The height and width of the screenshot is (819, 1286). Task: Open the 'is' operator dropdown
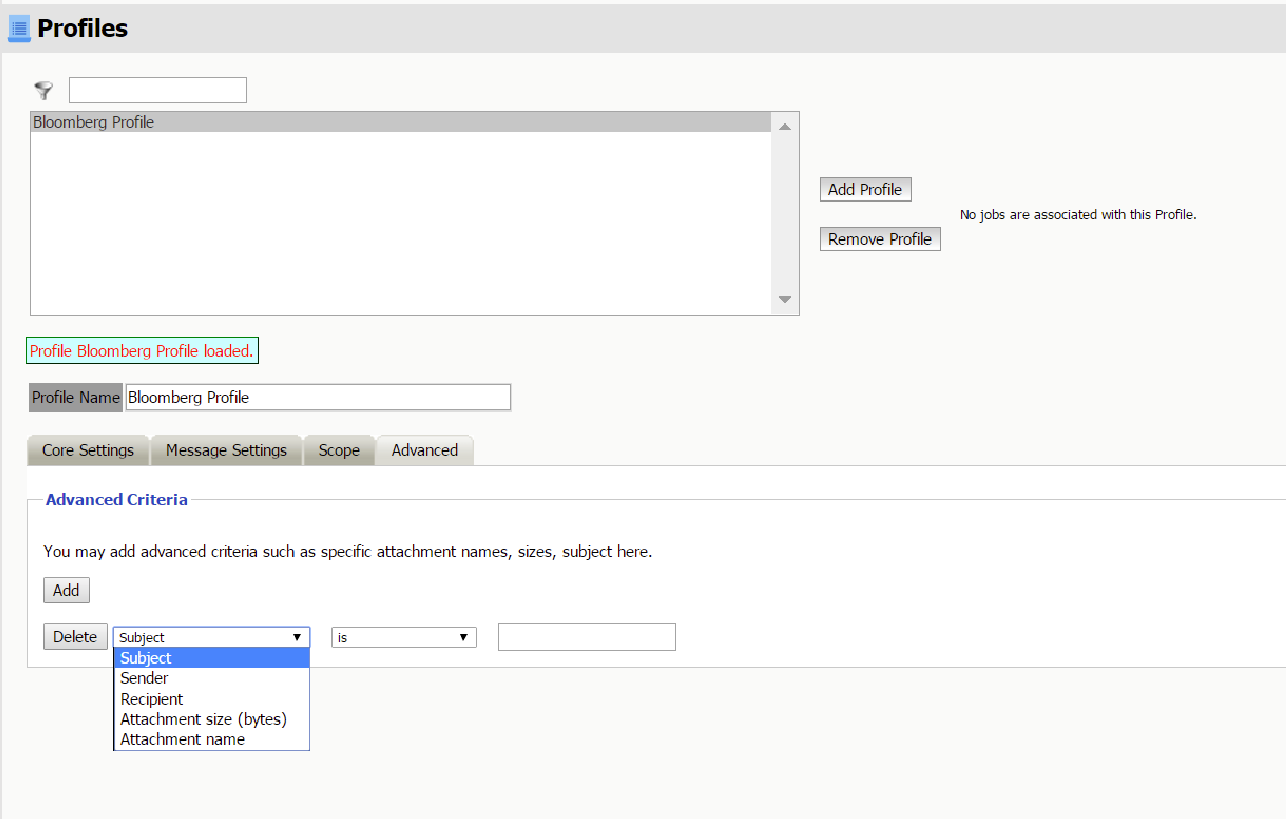404,637
